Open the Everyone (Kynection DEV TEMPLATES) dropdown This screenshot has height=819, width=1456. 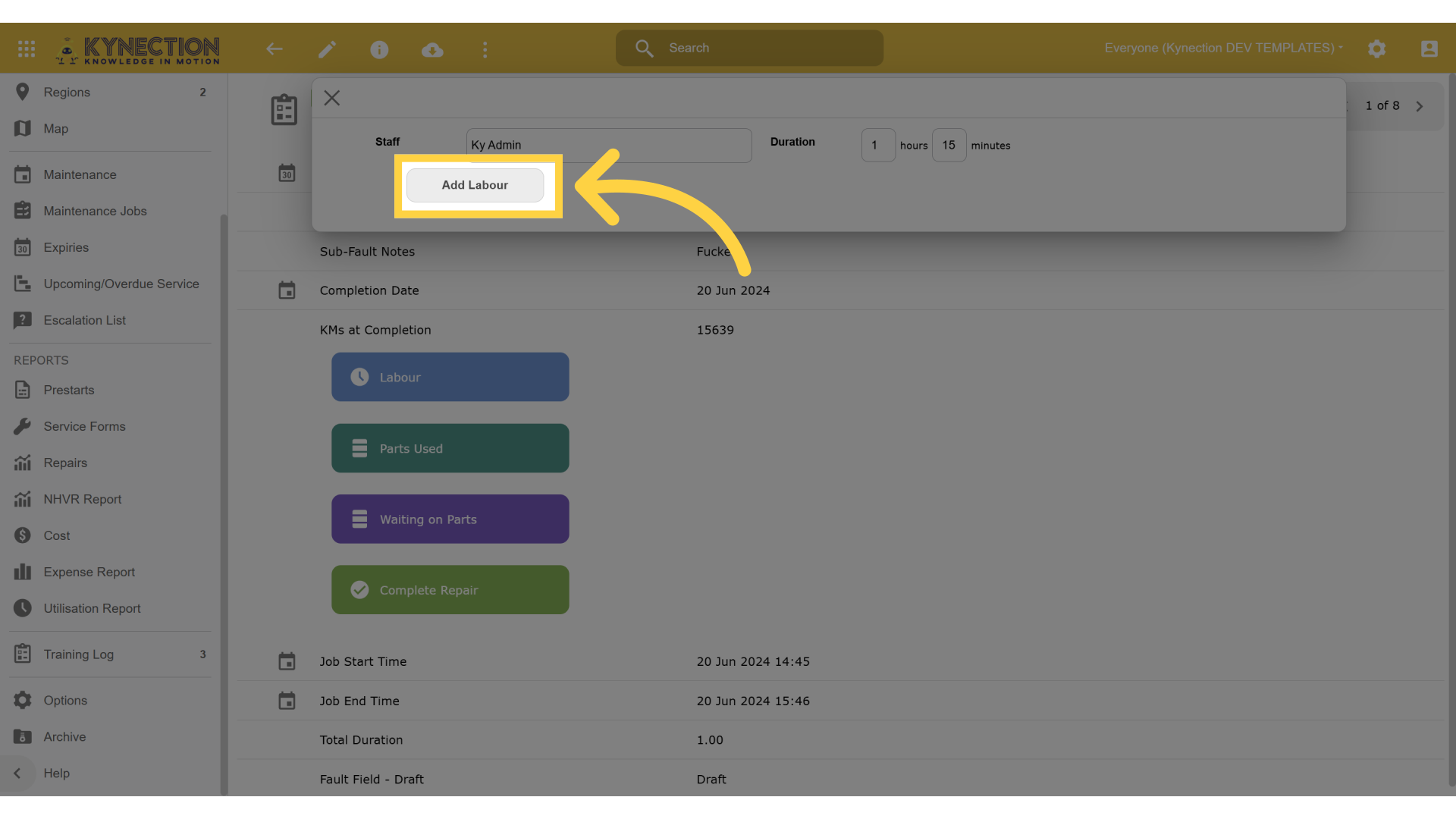click(1223, 48)
